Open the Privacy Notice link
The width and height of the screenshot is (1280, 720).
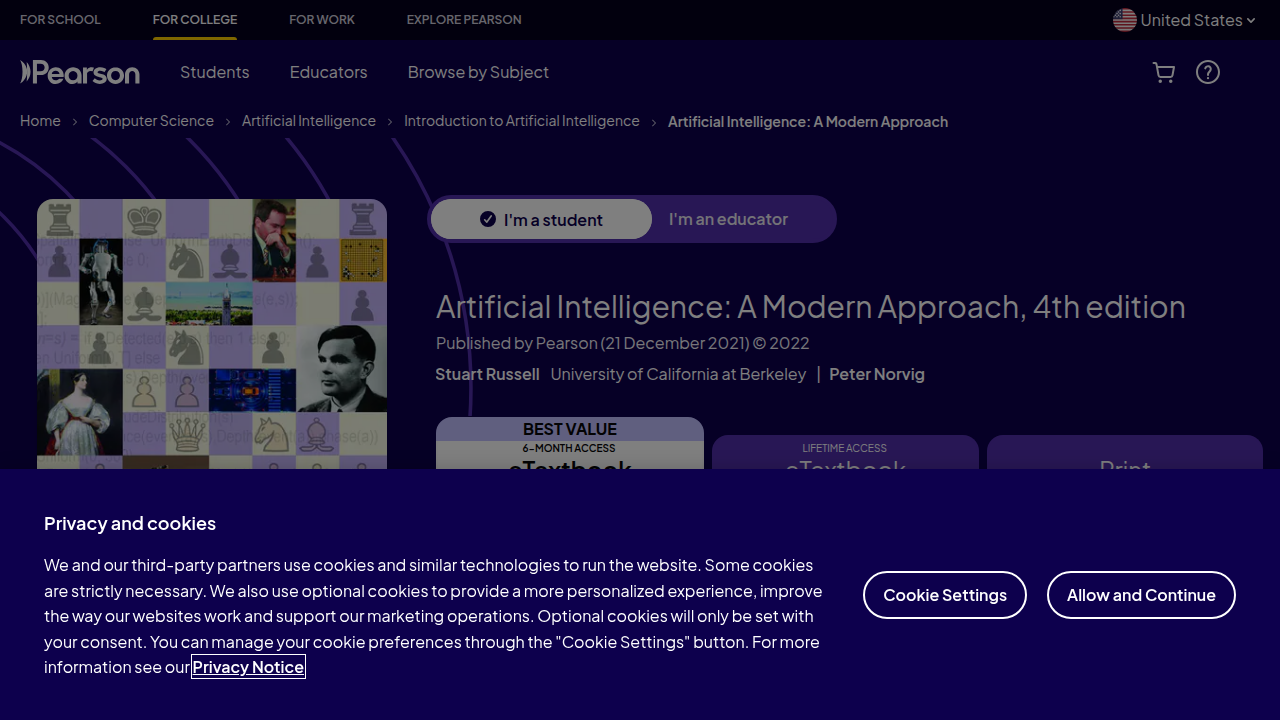tap(248, 667)
